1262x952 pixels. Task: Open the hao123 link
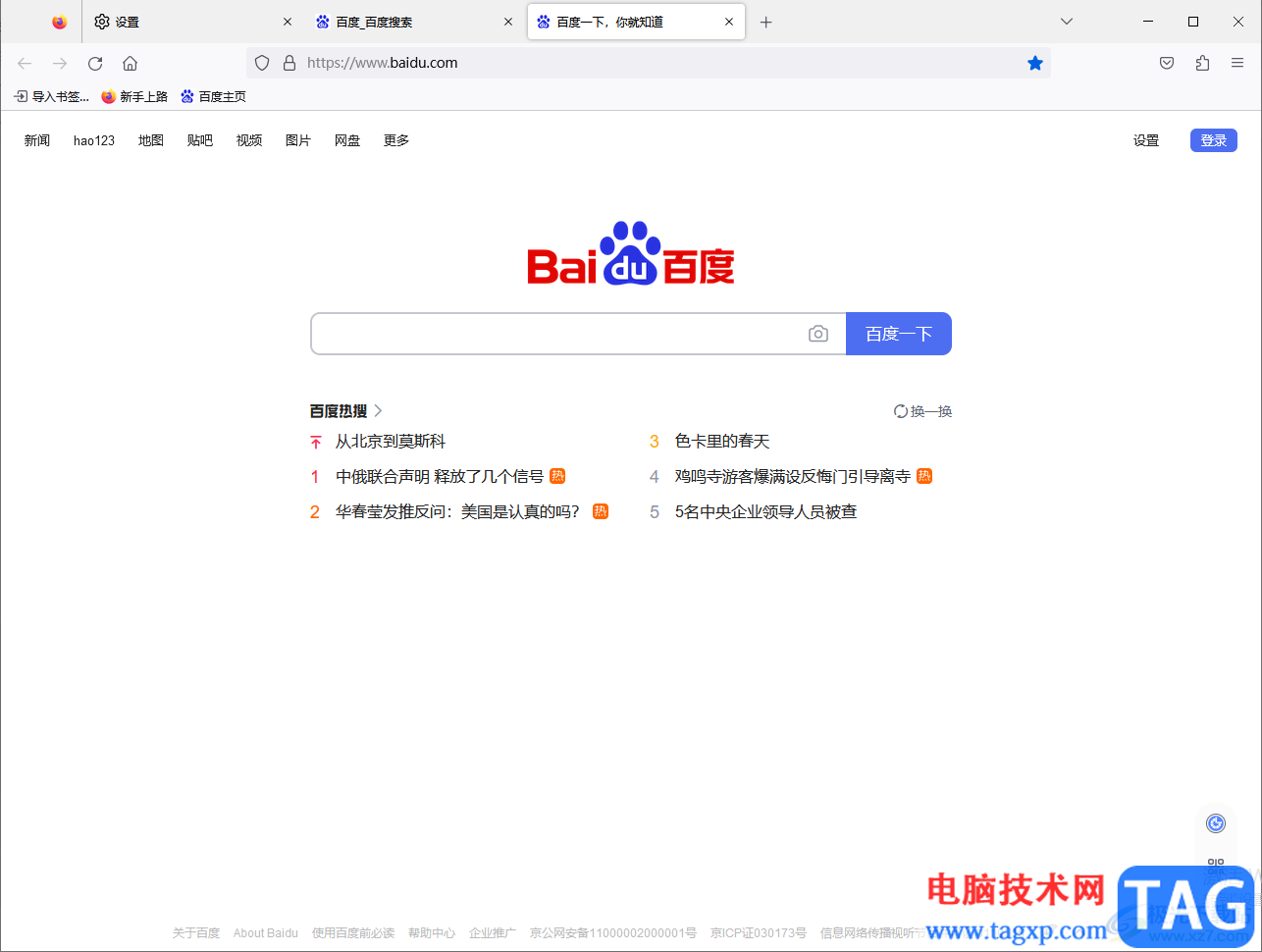94,140
